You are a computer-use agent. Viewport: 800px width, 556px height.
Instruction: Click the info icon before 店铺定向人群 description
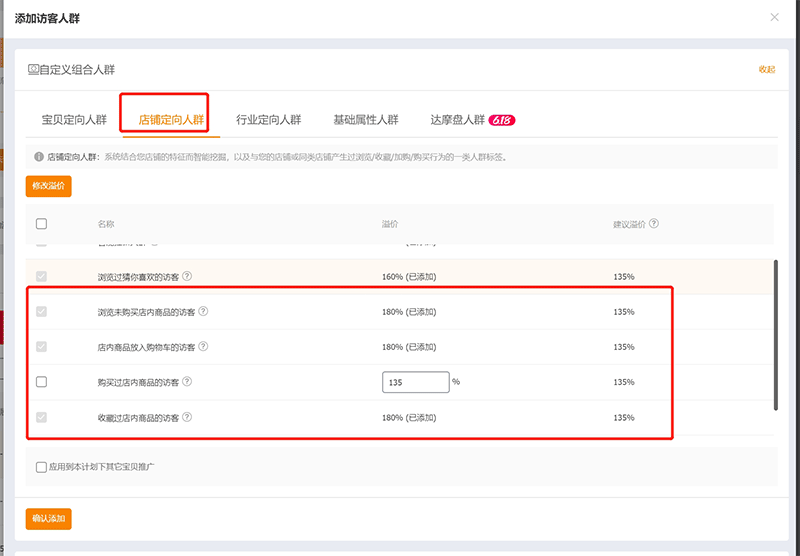click(x=39, y=157)
